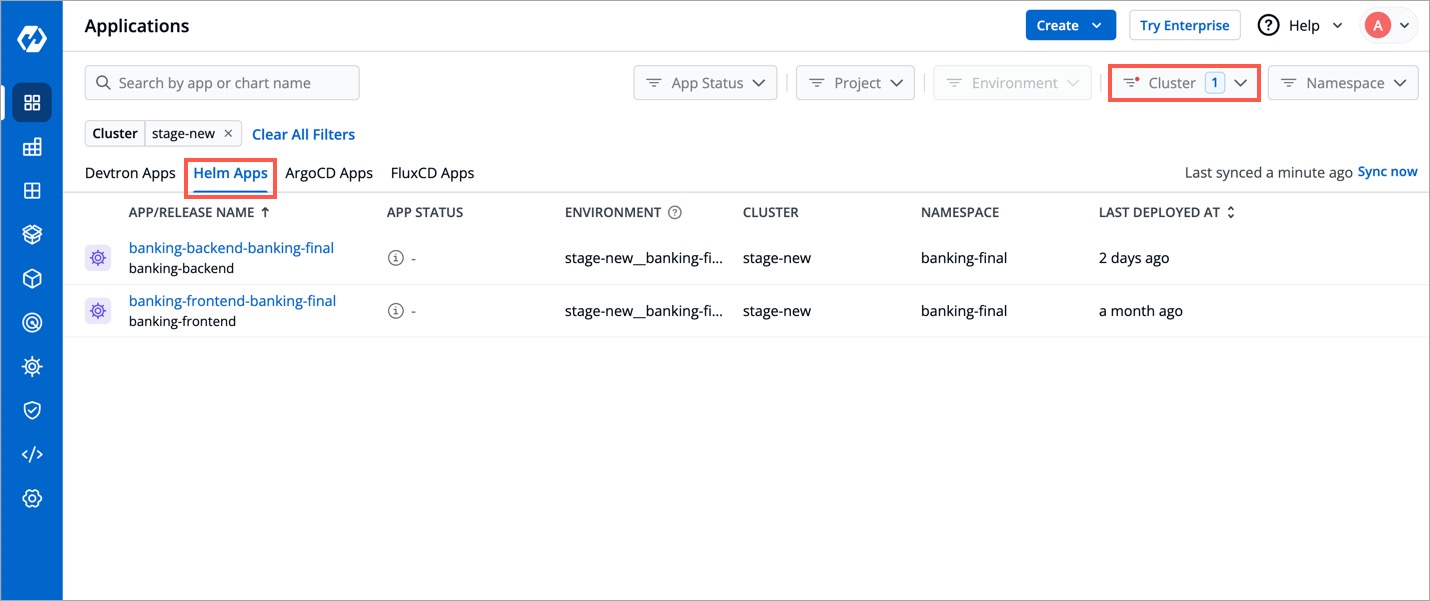This screenshot has height=601, width=1430.
Task: Open the Chart Store from the sidebar
Action: tap(32, 233)
